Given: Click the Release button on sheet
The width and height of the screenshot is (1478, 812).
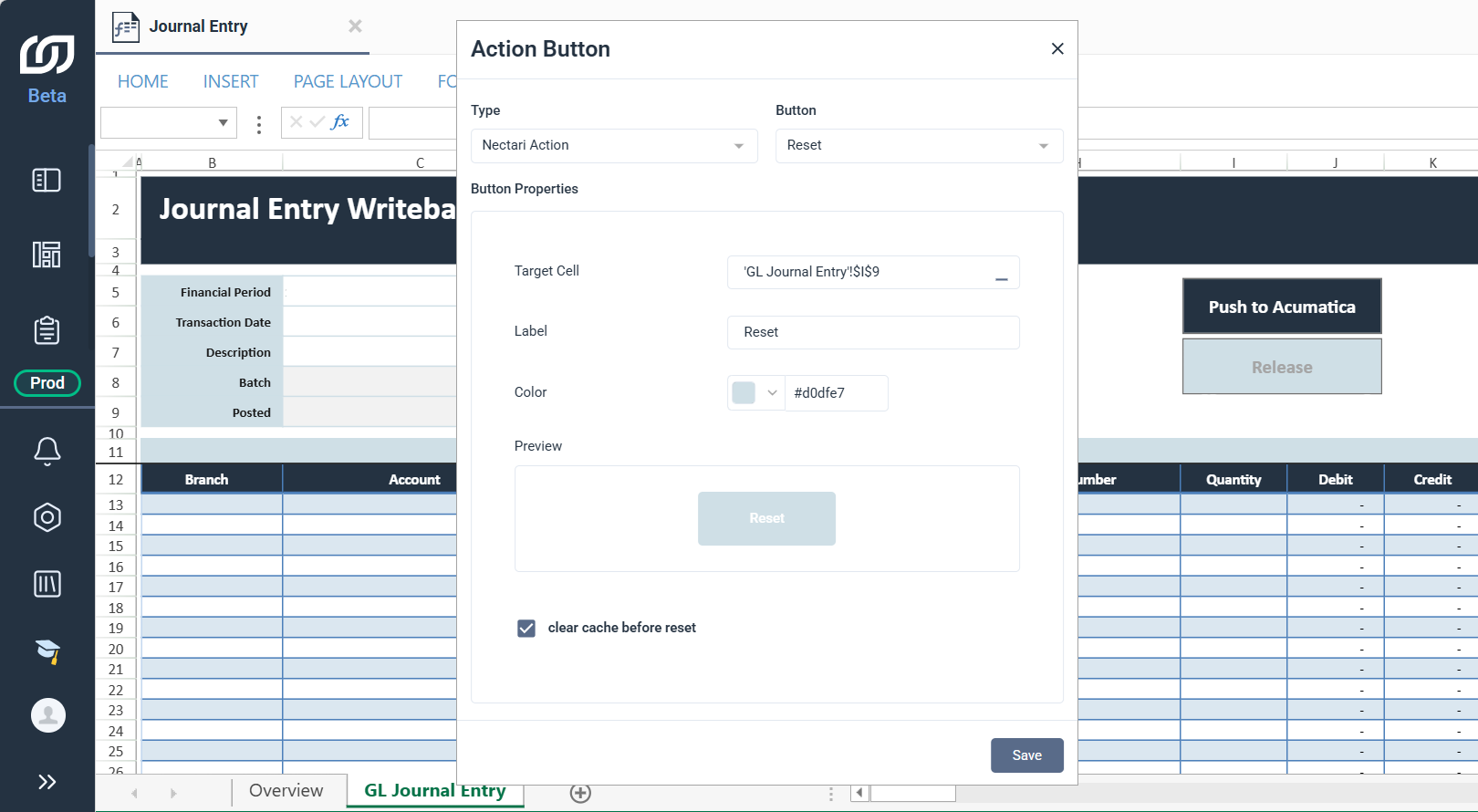Looking at the screenshot, I should [x=1282, y=367].
